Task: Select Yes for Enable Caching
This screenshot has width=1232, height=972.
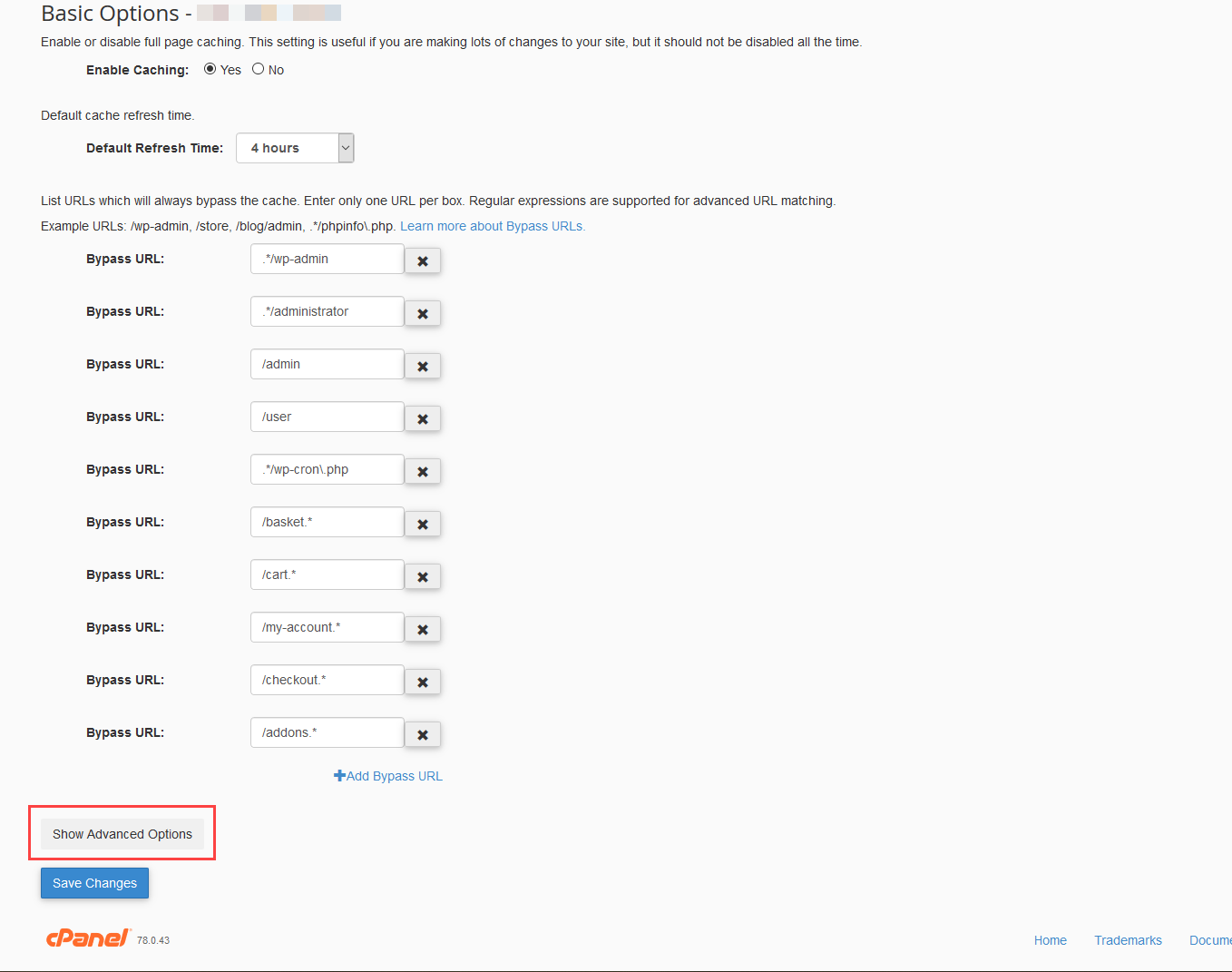Action: pos(210,68)
